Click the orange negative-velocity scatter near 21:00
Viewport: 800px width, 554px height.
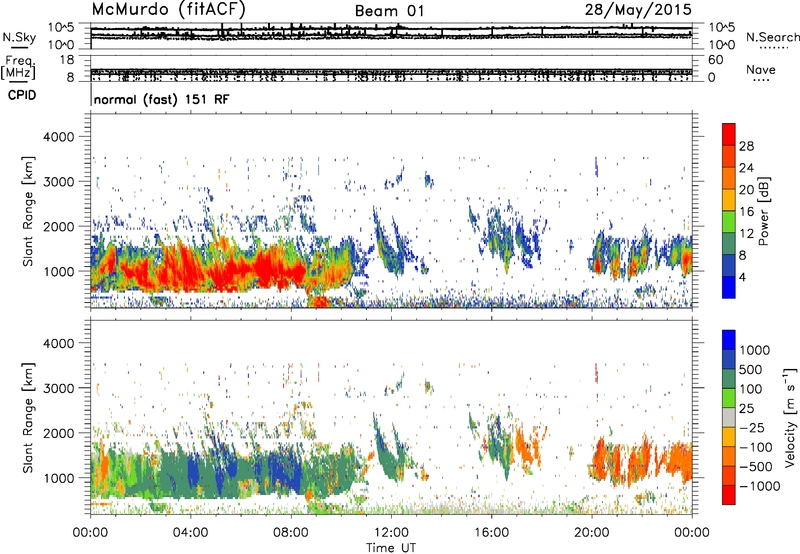[617, 462]
